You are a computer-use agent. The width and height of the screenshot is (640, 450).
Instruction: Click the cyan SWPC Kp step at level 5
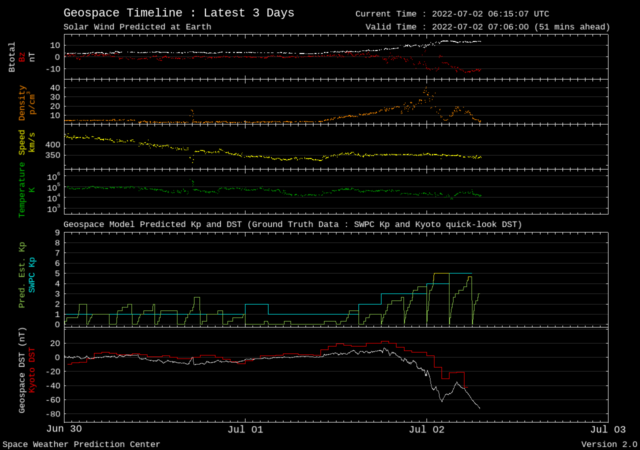460,273
